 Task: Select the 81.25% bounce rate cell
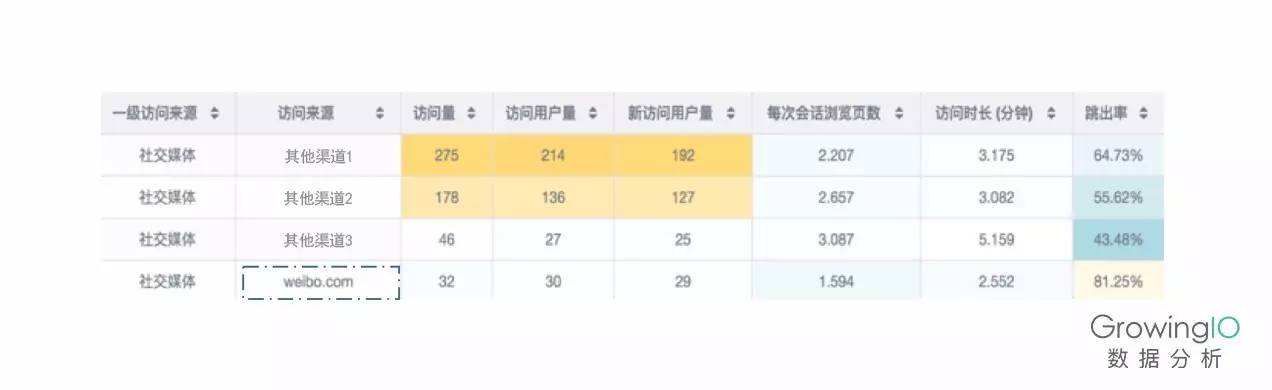click(x=1118, y=282)
